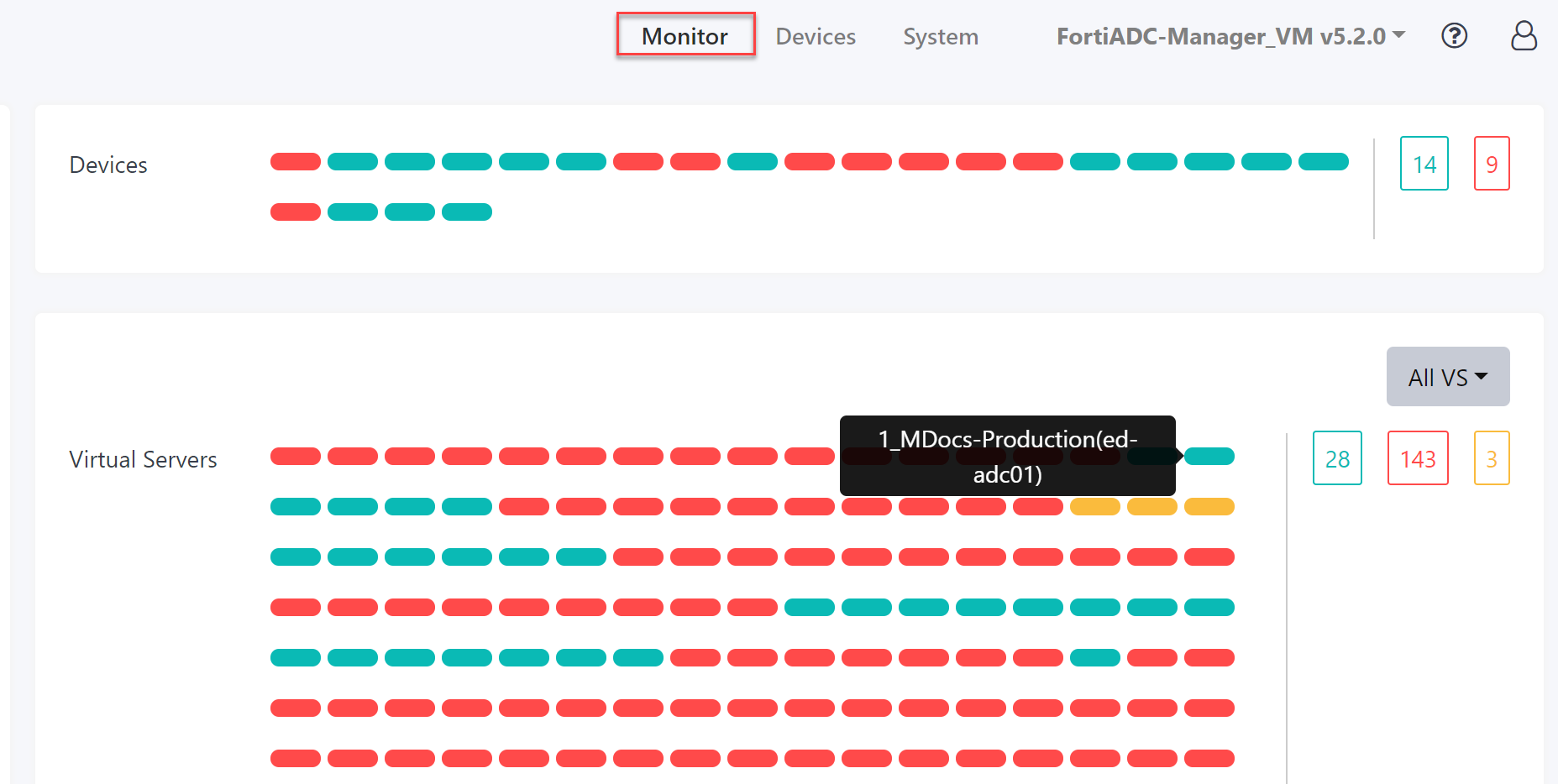Click the first red device status pill
Image resolution: width=1558 pixels, height=784 pixels.
[296, 162]
